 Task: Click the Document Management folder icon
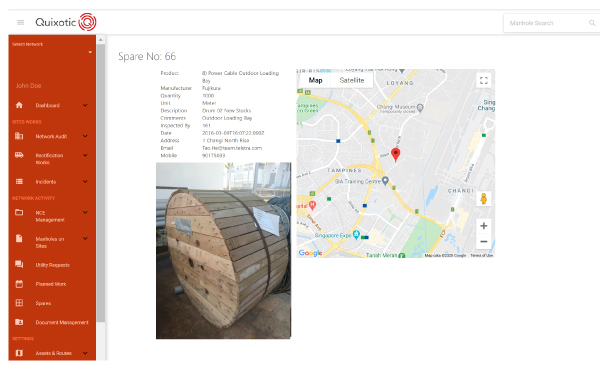(x=19, y=322)
